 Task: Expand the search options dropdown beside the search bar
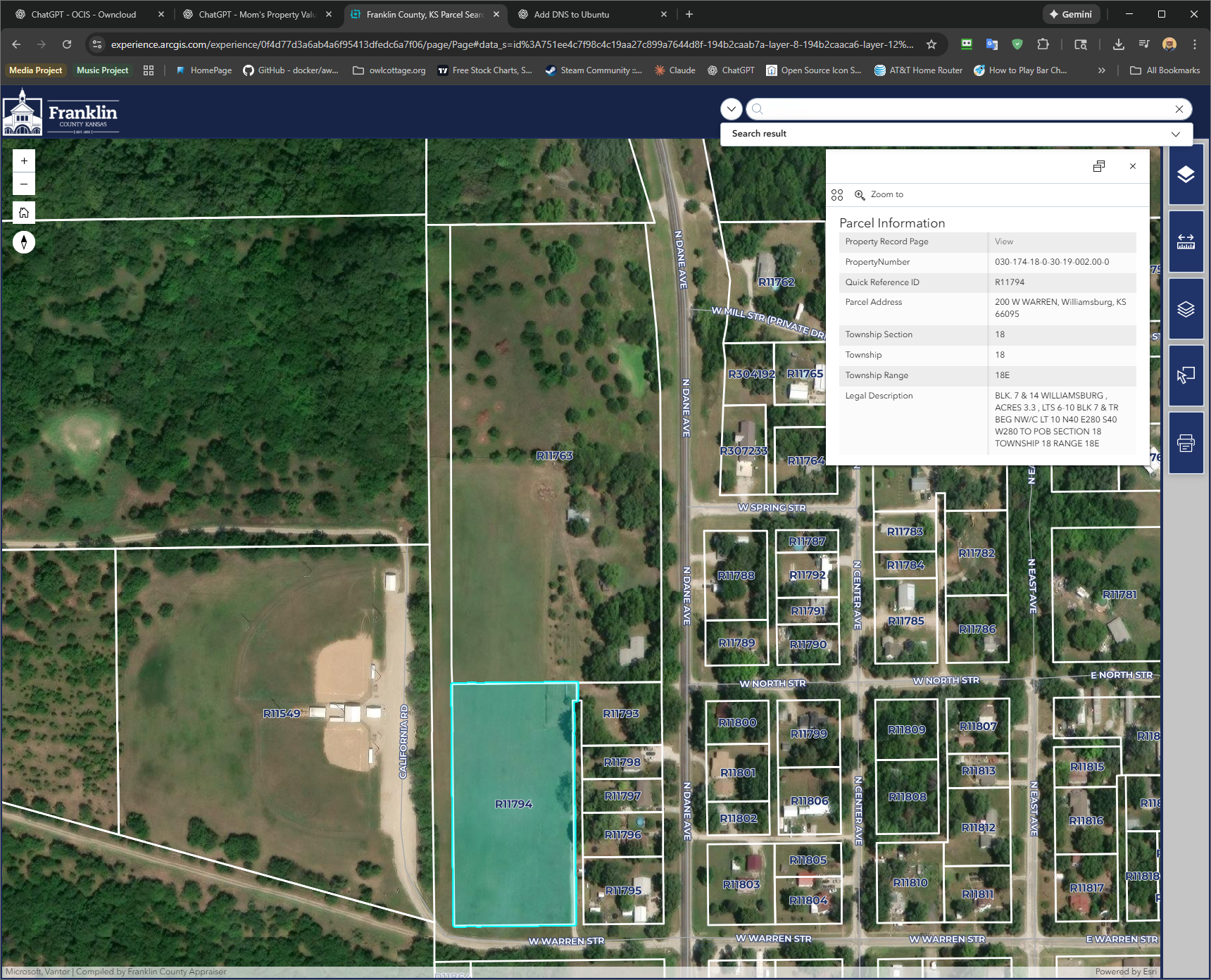pyautogui.click(x=731, y=109)
